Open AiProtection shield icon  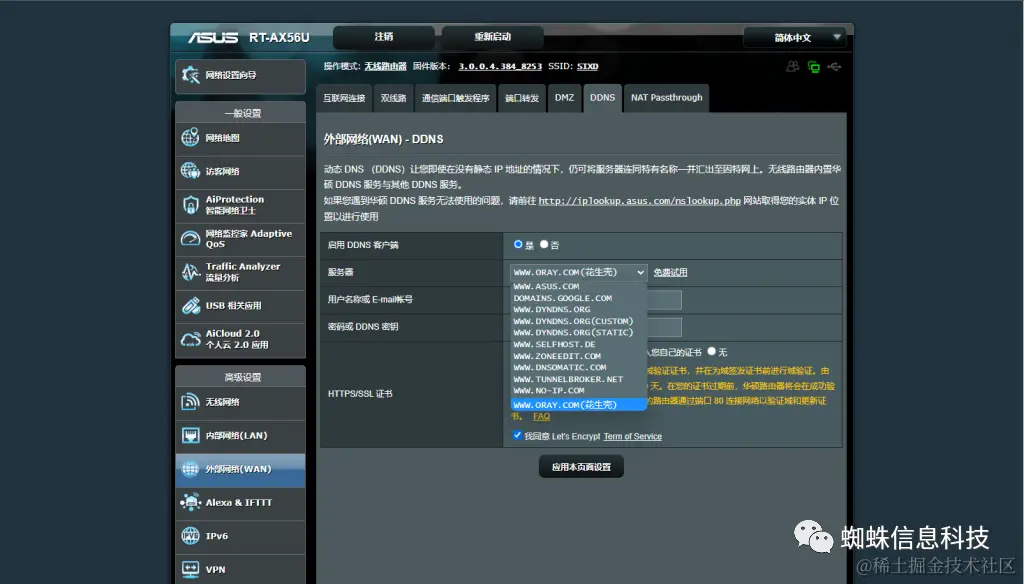pyautogui.click(x=190, y=205)
